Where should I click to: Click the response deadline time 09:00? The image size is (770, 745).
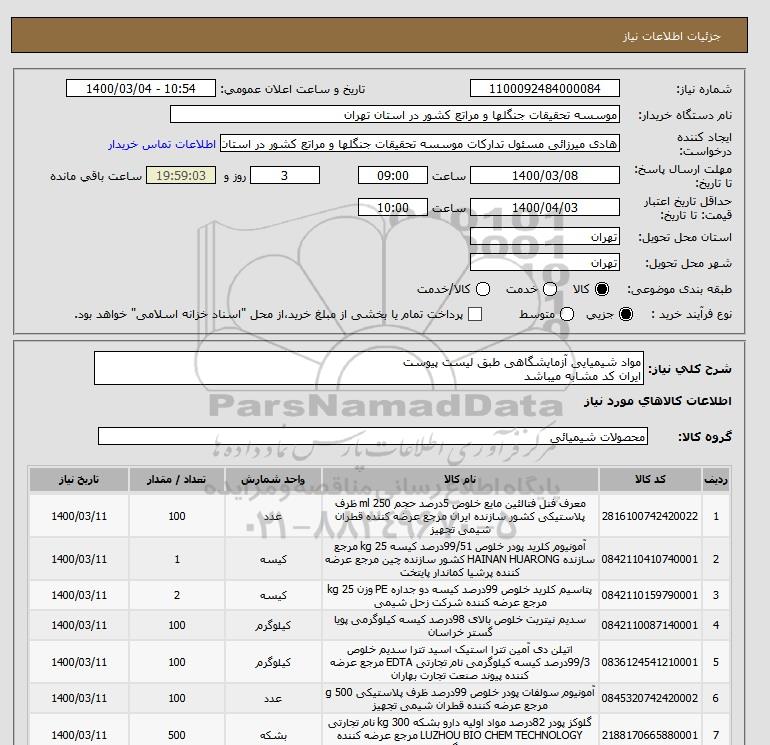coord(392,175)
